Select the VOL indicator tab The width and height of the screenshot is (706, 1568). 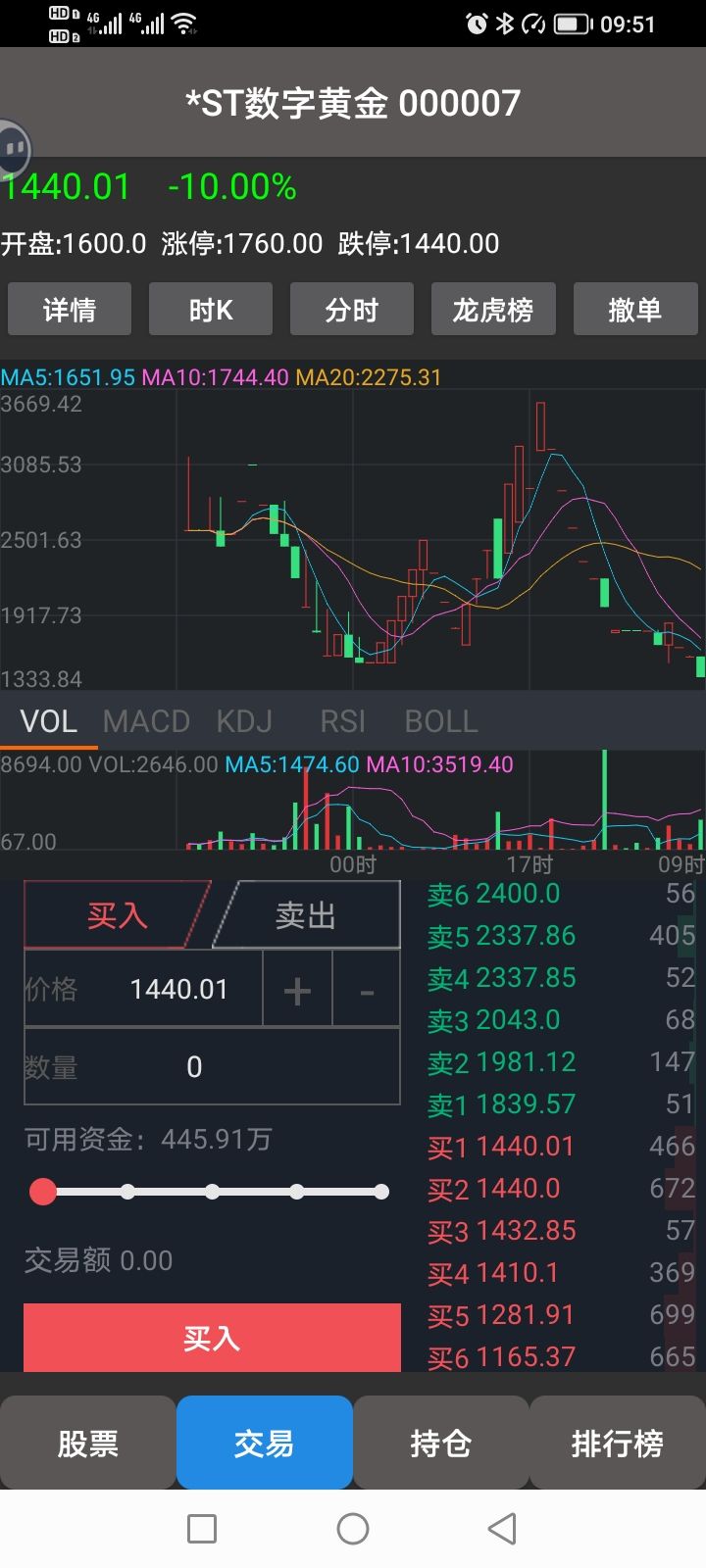pyautogui.click(x=48, y=721)
